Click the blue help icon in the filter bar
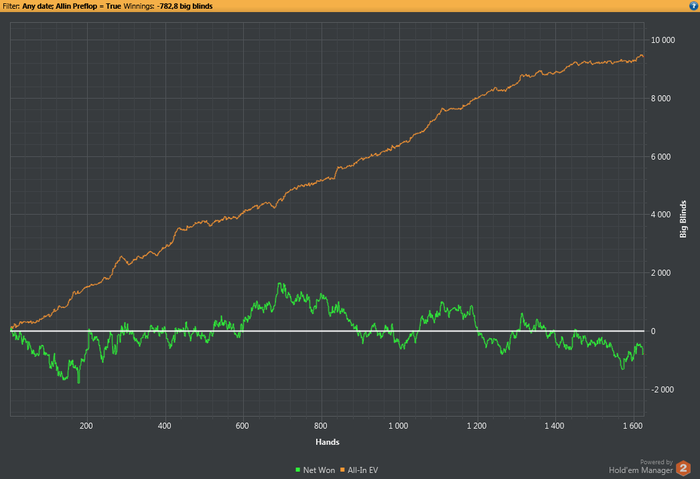700x479 pixels. tap(693, 6)
